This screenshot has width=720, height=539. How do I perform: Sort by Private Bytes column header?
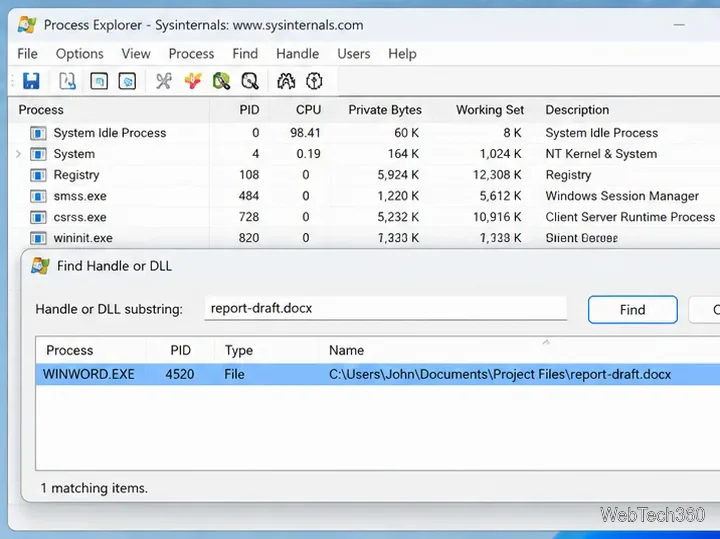(x=385, y=110)
